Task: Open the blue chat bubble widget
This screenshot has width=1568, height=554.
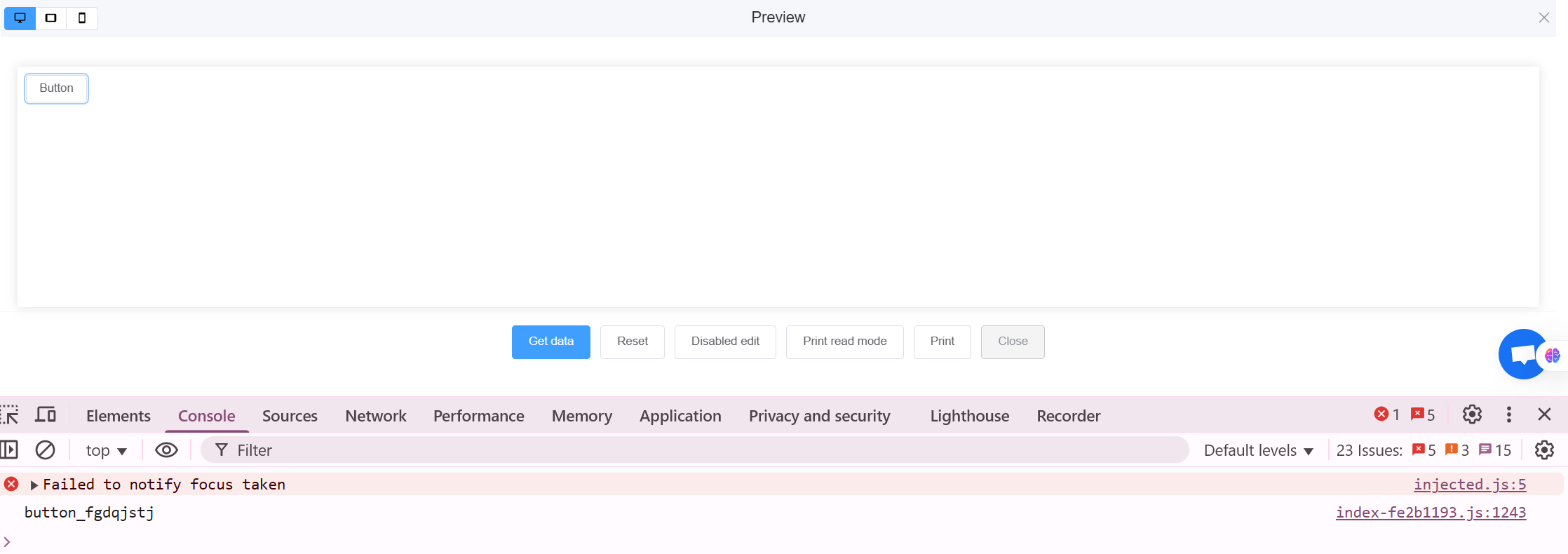Action: [x=1522, y=355]
